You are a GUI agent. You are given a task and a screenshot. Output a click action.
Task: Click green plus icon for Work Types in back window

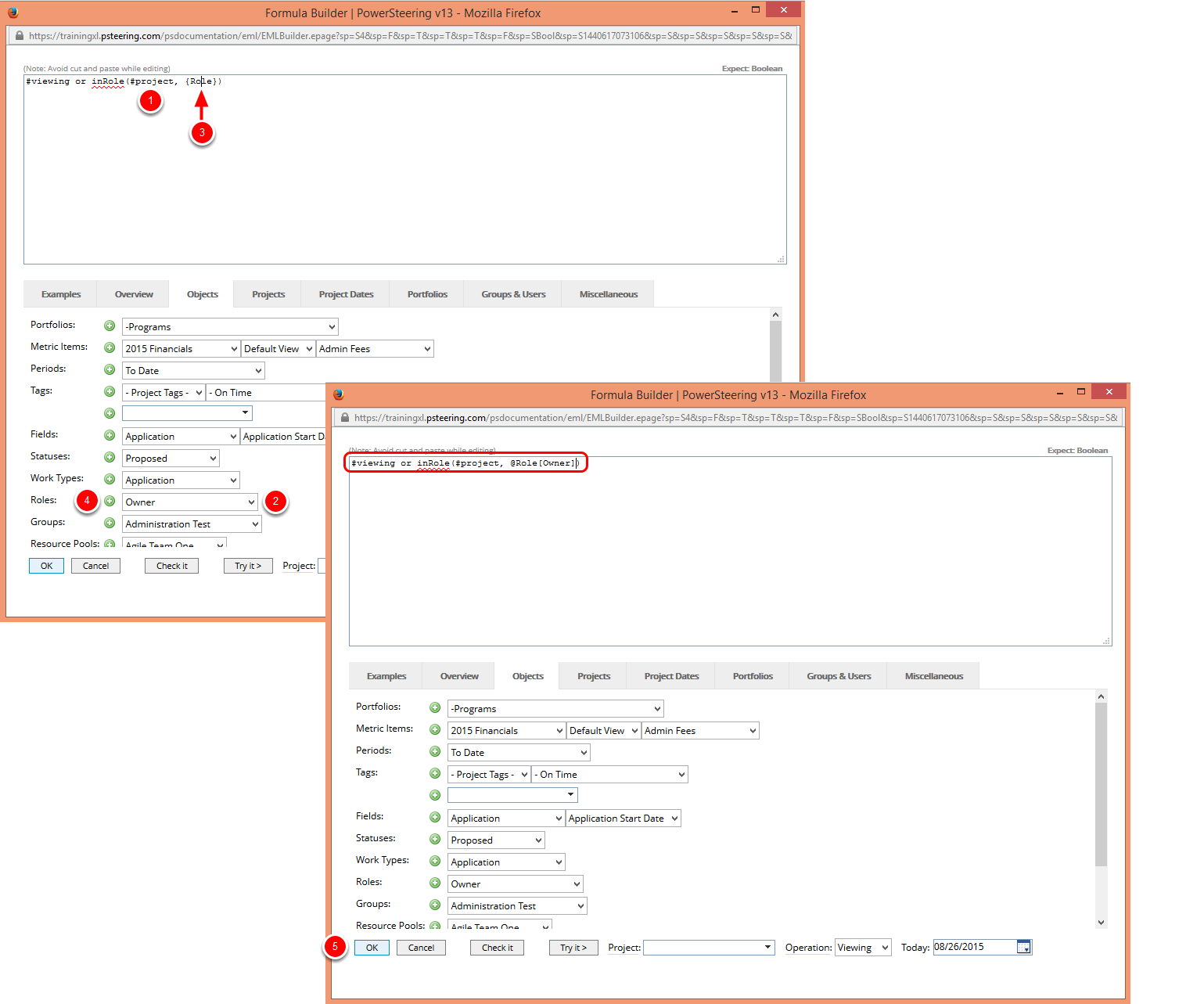(x=110, y=479)
